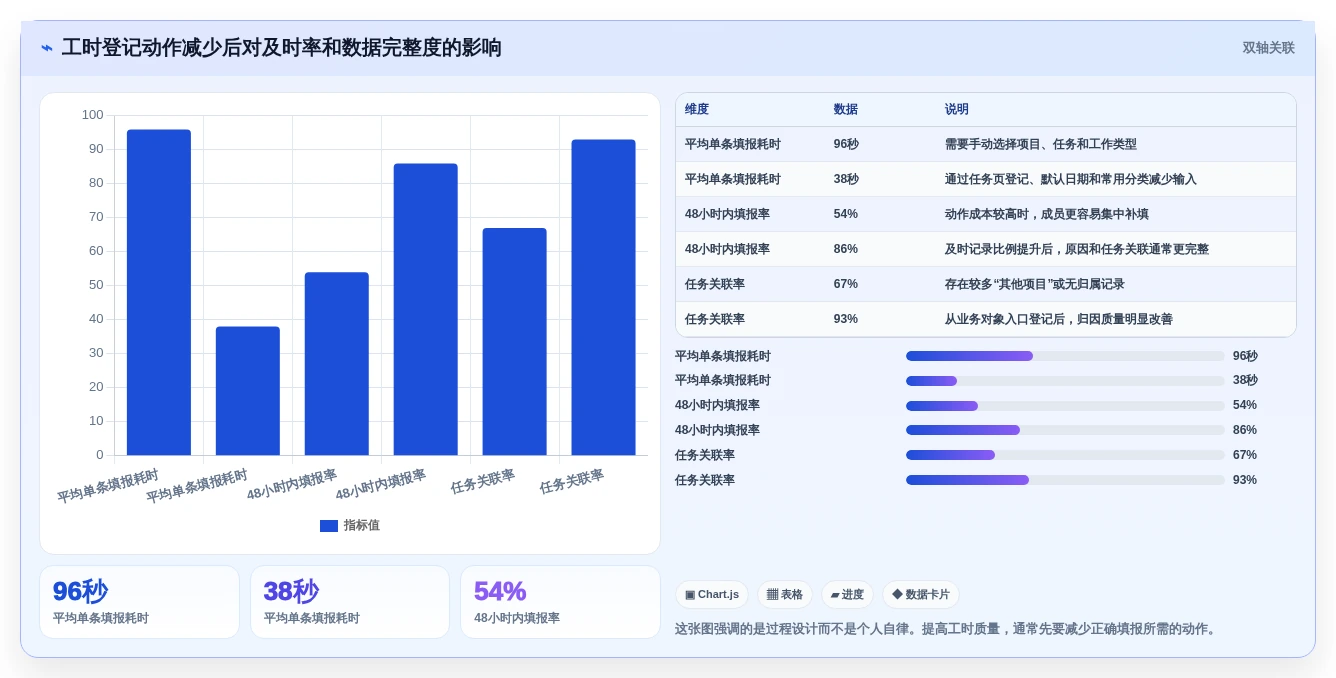Click the chart bar reaching value 67

click(515, 342)
